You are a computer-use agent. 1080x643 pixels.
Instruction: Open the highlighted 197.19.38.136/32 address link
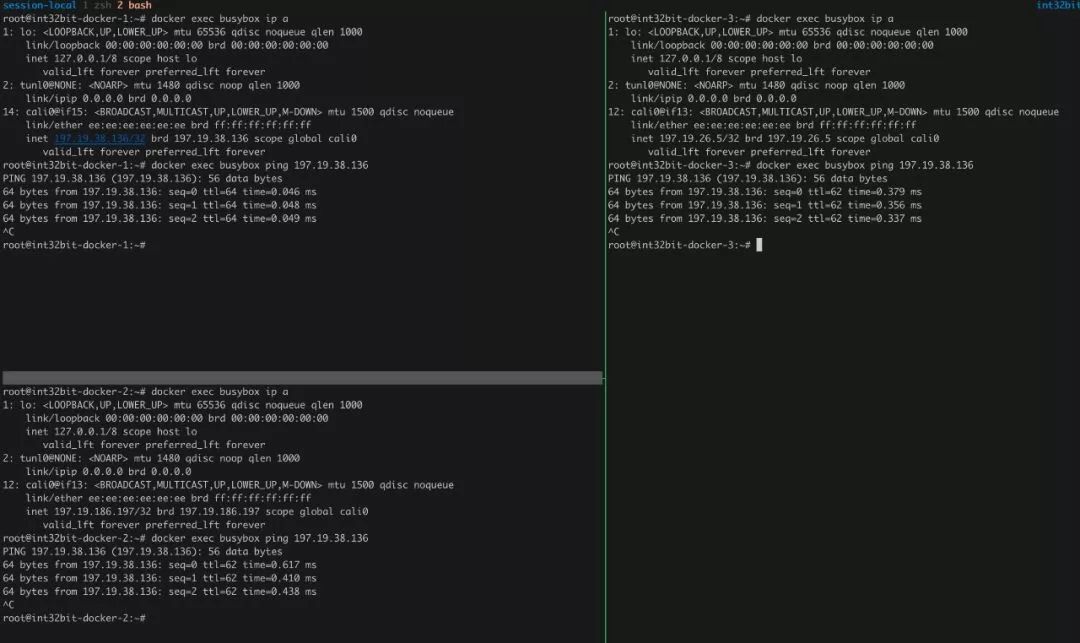[100, 138]
